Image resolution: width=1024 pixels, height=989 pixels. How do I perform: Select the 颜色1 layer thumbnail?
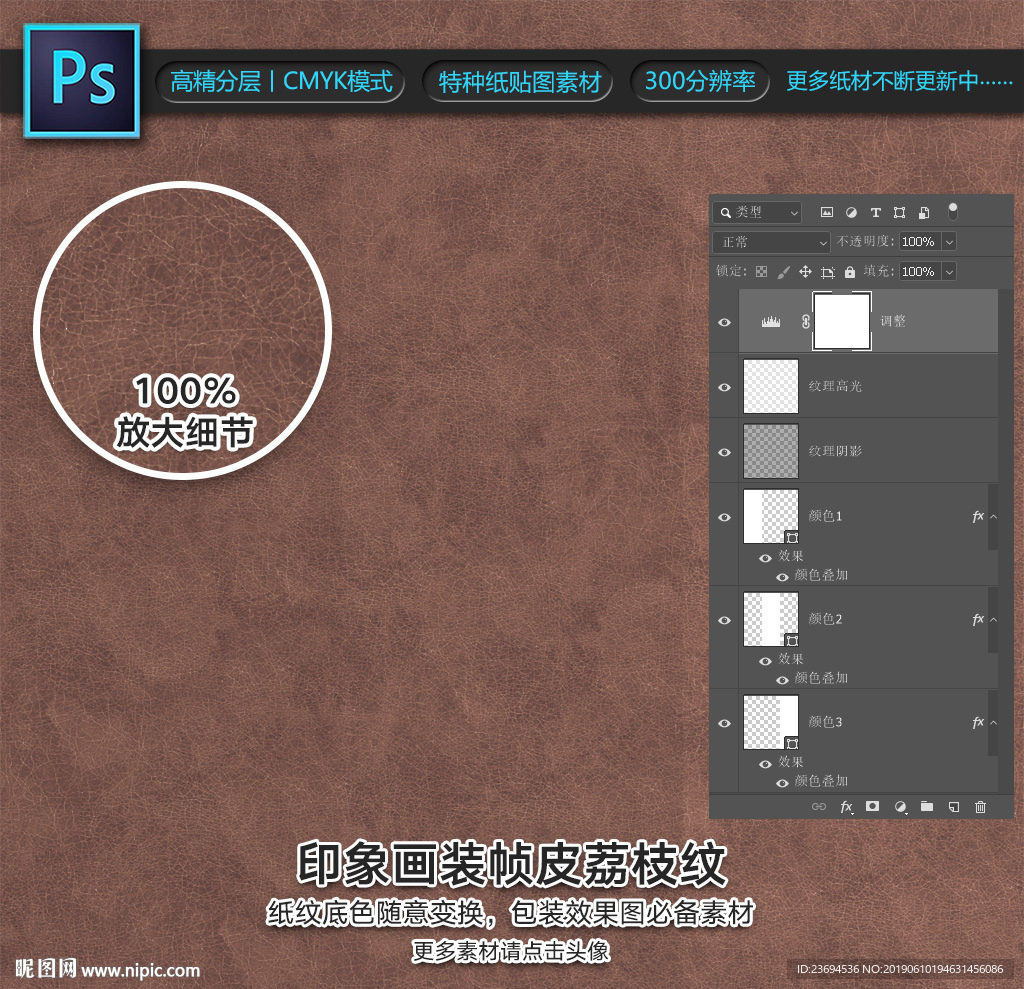click(x=771, y=516)
